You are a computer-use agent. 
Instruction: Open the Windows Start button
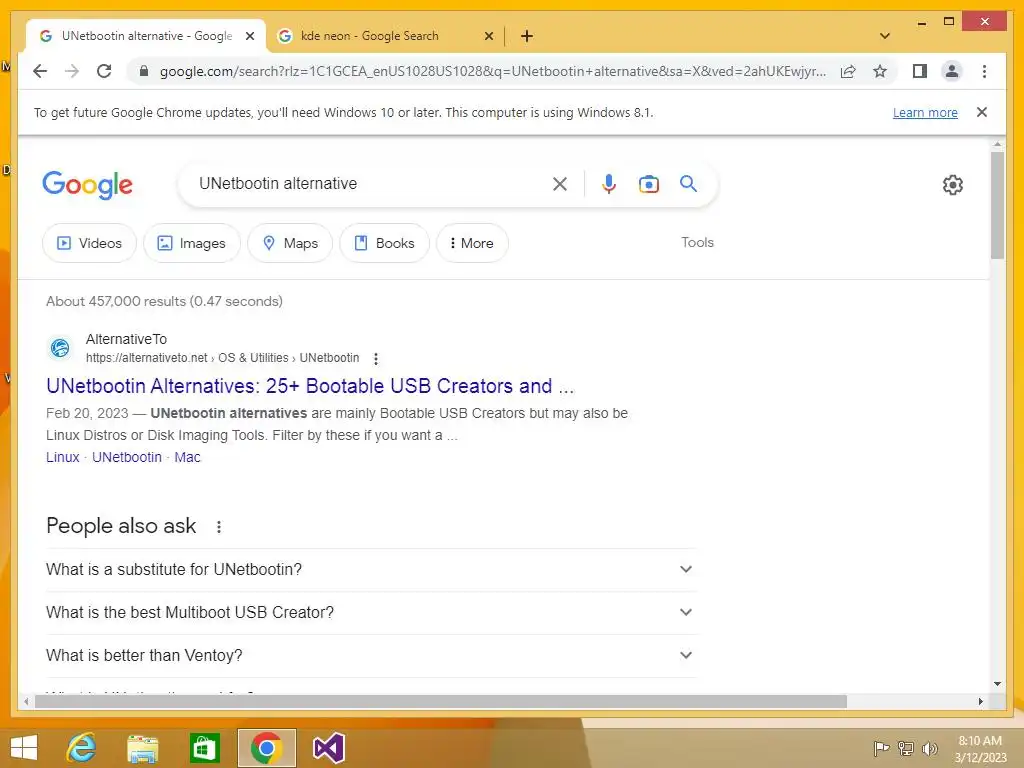(x=24, y=748)
